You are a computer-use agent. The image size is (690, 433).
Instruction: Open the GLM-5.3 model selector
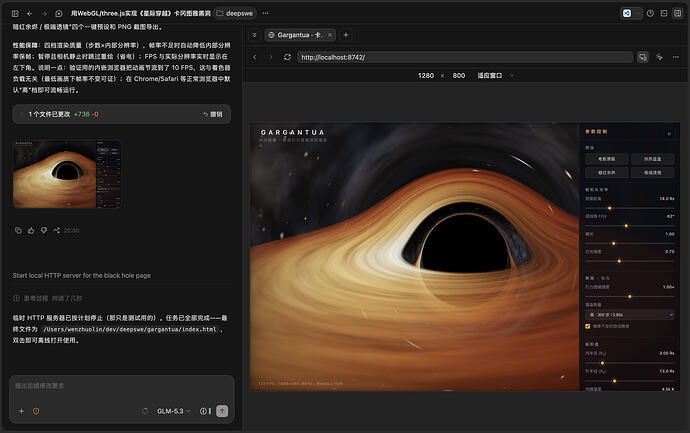173,411
